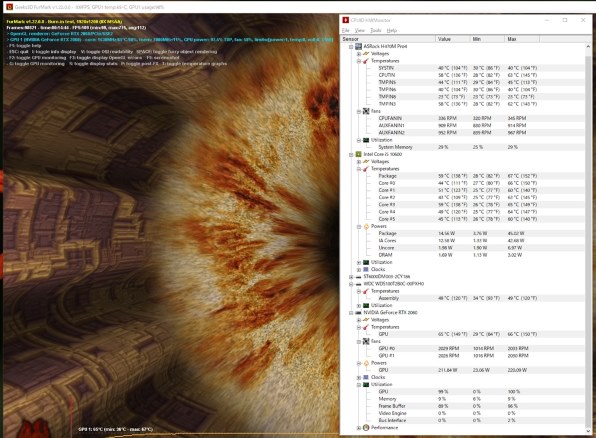
Task: Select the Video Engine utilization row
Action: 463,413
